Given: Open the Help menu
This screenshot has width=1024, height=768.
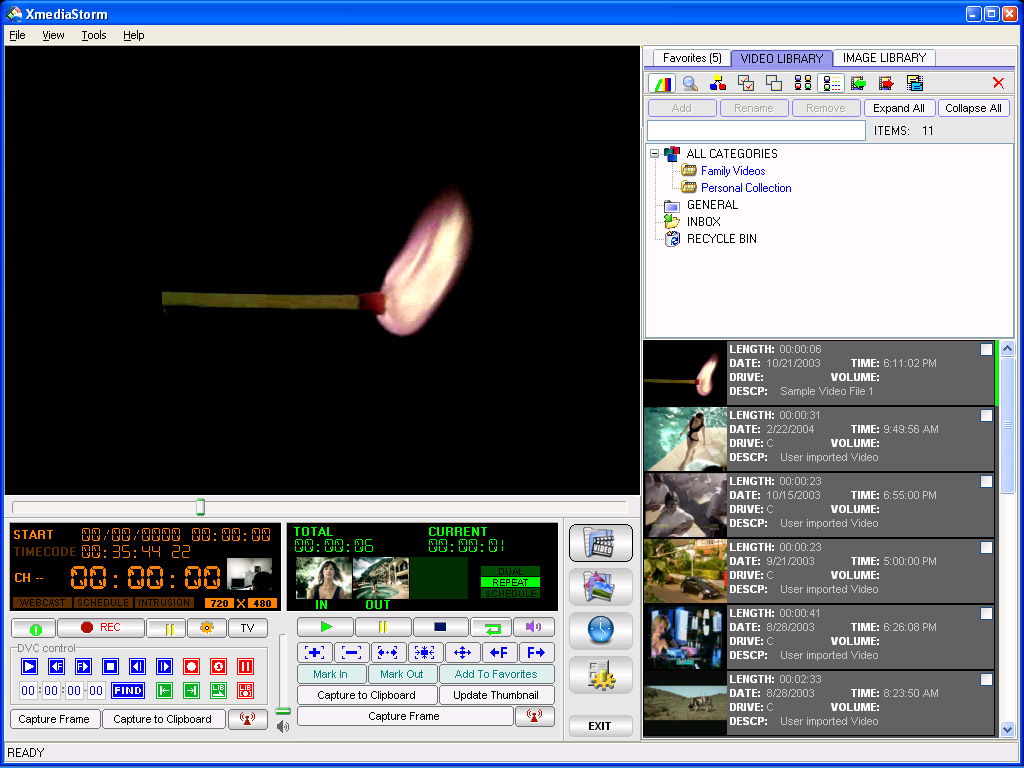Looking at the screenshot, I should click(x=133, y=35).
